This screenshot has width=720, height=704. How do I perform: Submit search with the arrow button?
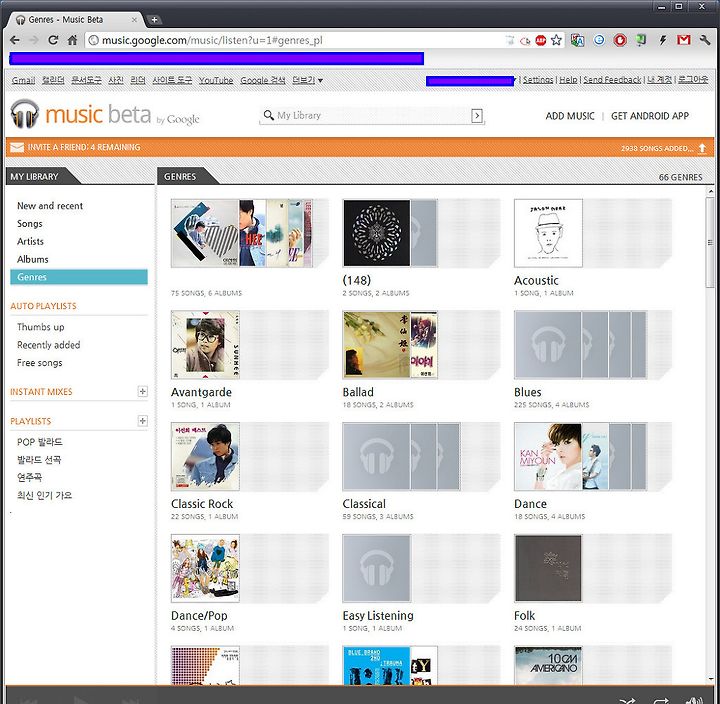tap(477, 116)
